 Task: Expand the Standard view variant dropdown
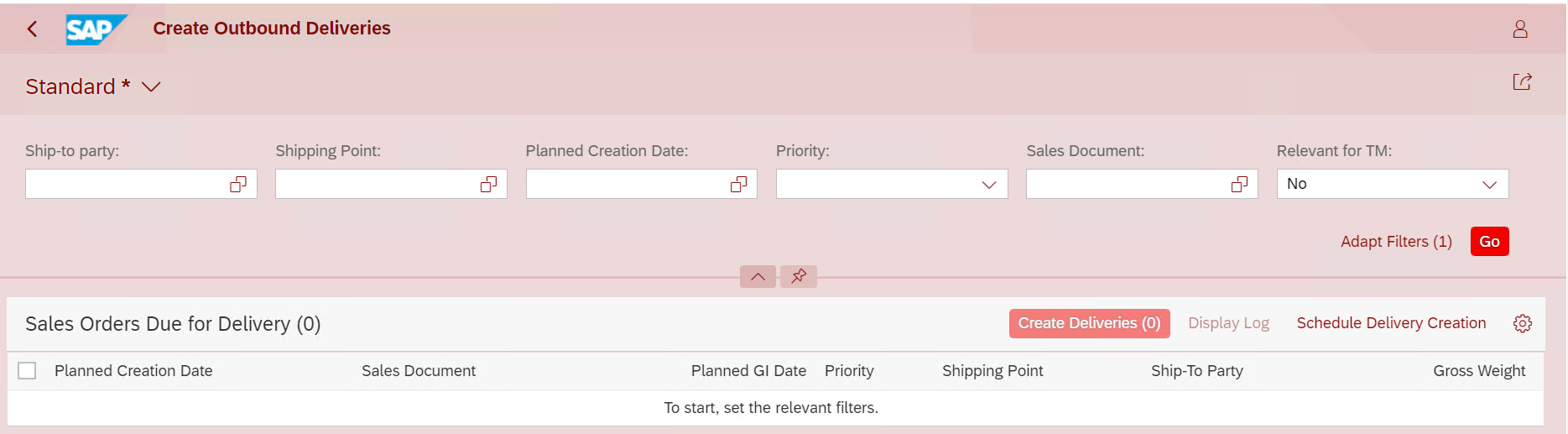click(151, 86)
